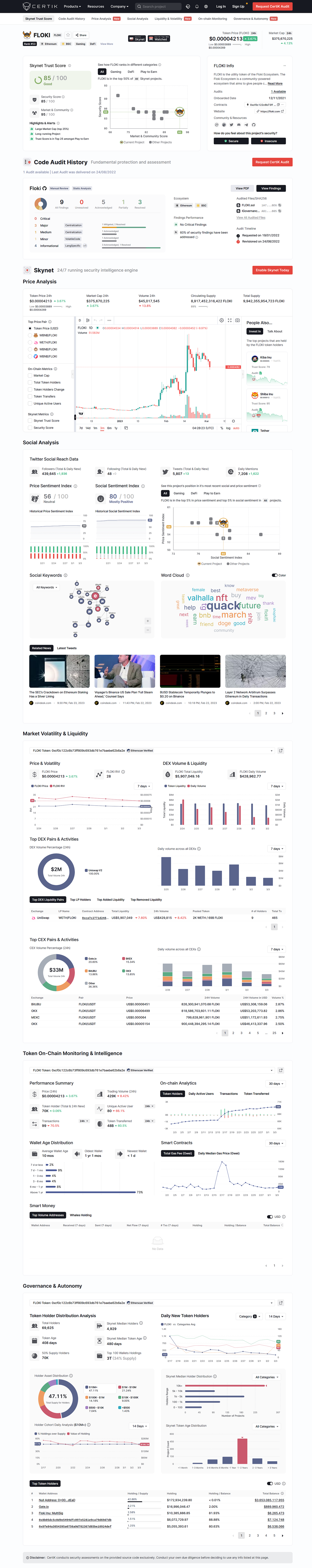Click the Enable Skynet Today button
The image size is (312, 1568).
273,270
